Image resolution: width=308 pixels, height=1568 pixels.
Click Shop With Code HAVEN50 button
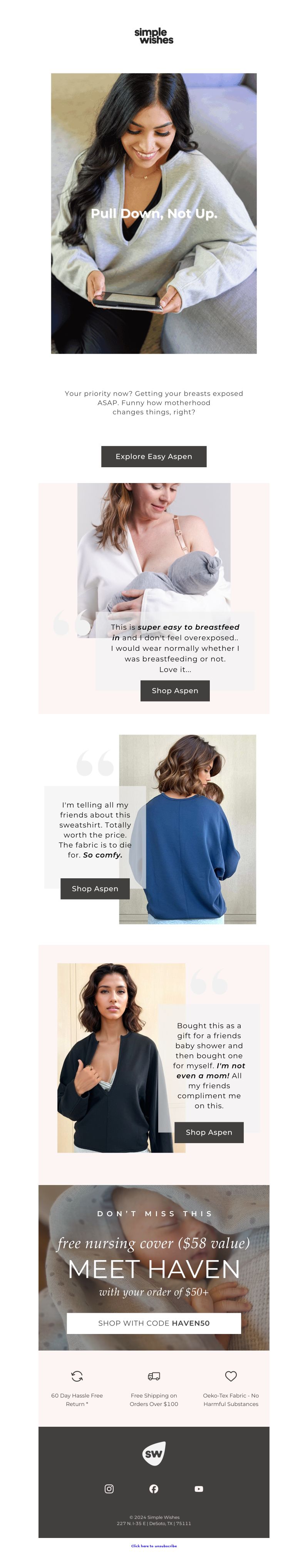click(x=154, y=1323)
